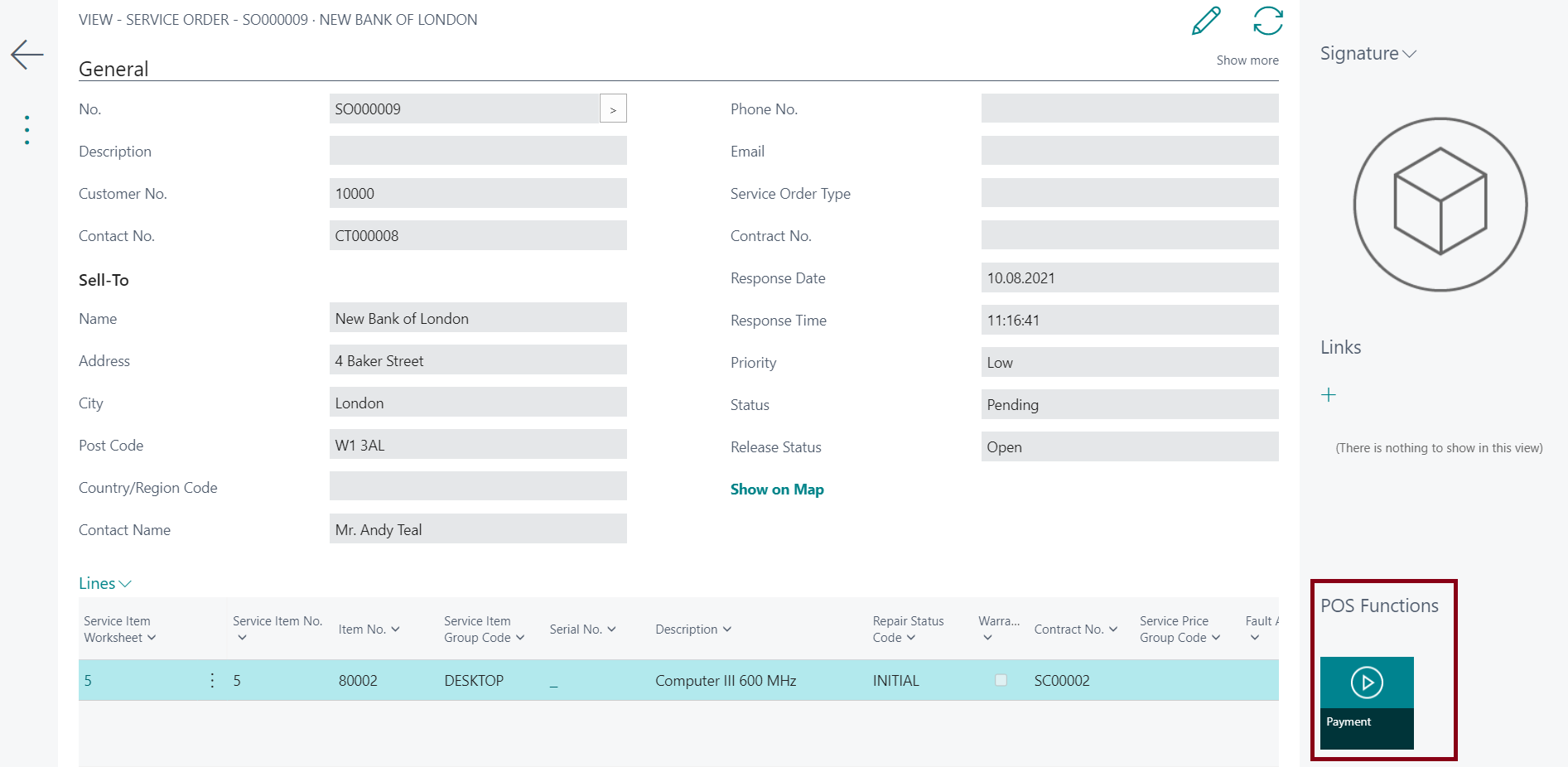Open Item No. column dropdown

[x=395, y=630]
